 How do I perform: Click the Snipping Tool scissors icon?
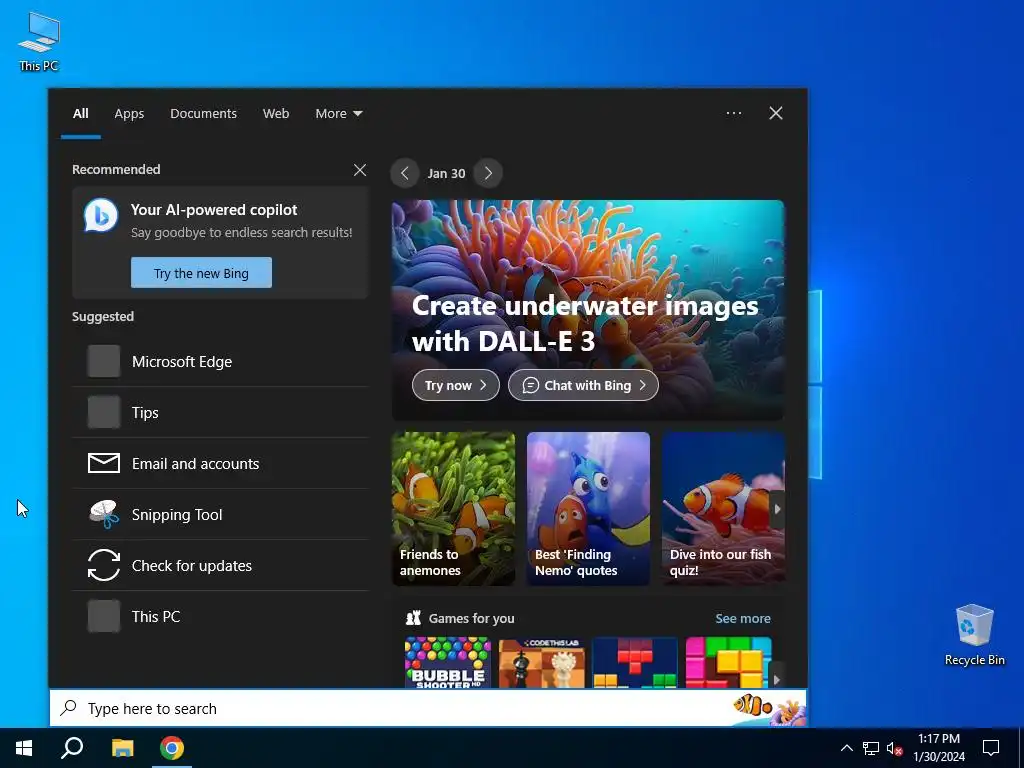(104, 515)
